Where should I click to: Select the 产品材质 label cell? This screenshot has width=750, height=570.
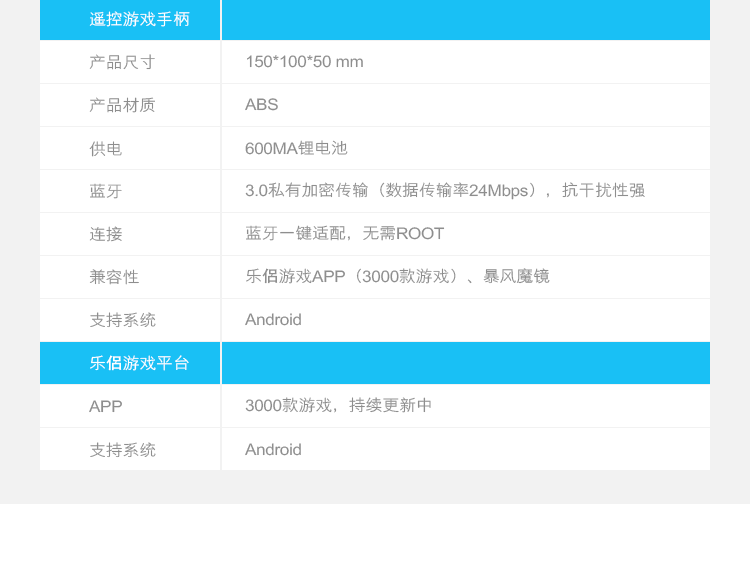click(122, 105)
